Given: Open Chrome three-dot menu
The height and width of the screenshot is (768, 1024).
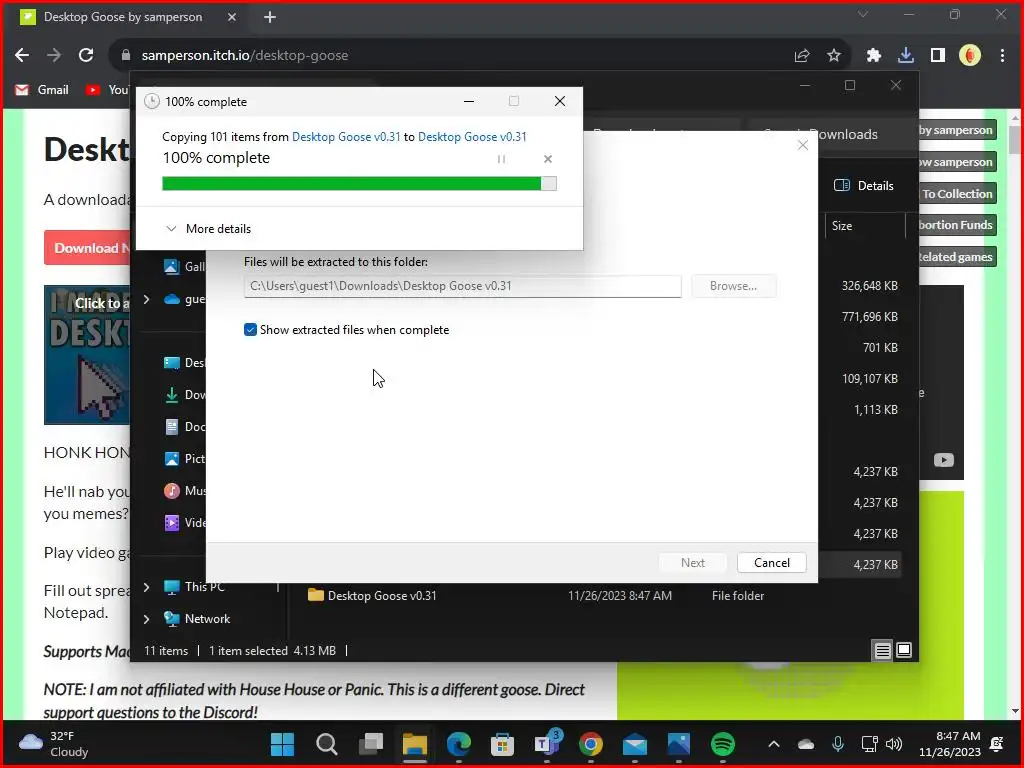Looking at the screenshot, I should (1002, 56).
